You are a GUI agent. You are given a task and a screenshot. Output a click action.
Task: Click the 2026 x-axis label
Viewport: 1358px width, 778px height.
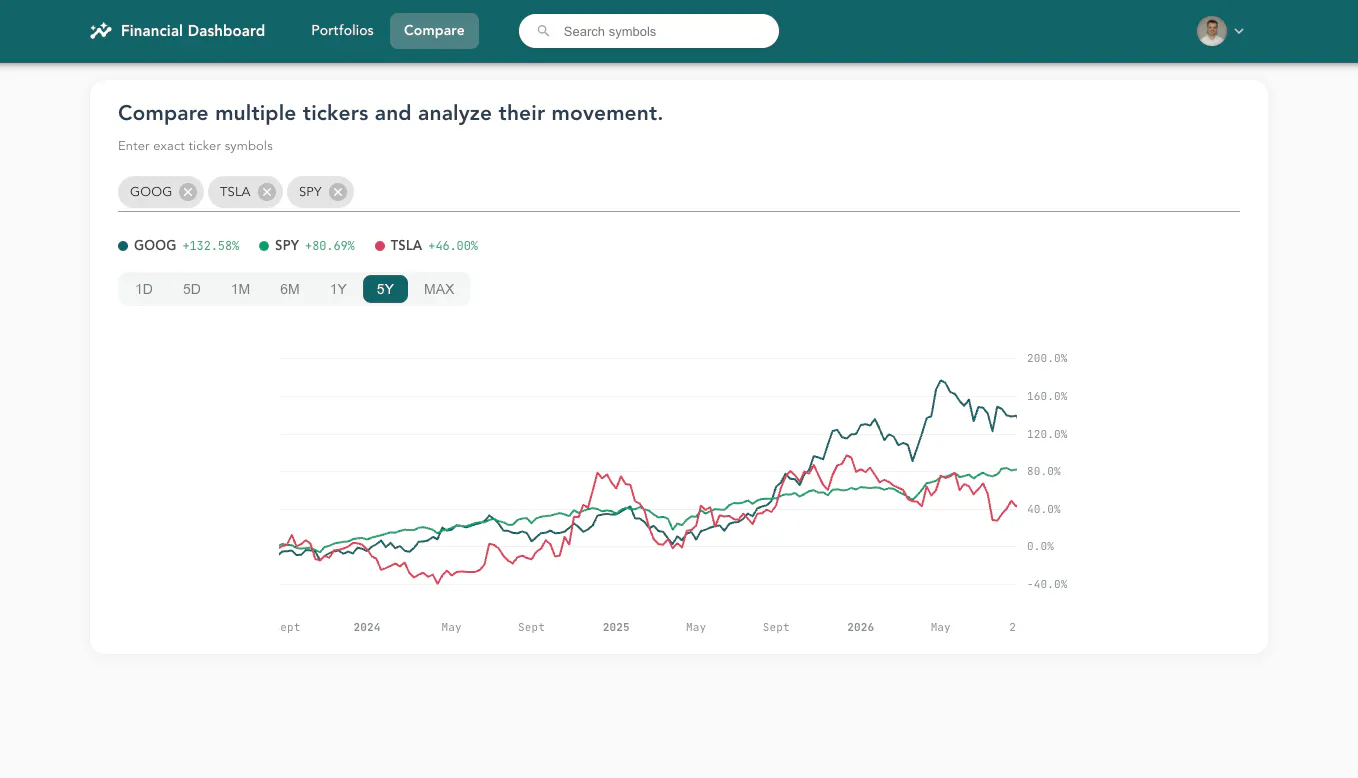coord(861,628)
